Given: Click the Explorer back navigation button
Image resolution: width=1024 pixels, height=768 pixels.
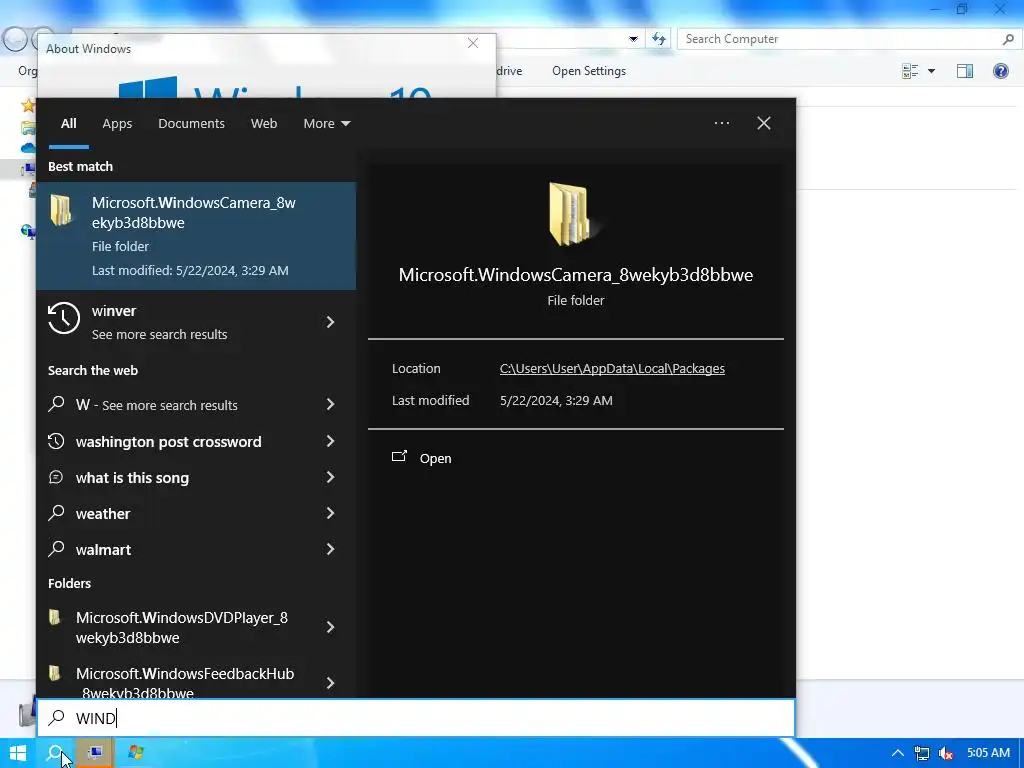Looking at the screenshot, I should coord(15,39).
